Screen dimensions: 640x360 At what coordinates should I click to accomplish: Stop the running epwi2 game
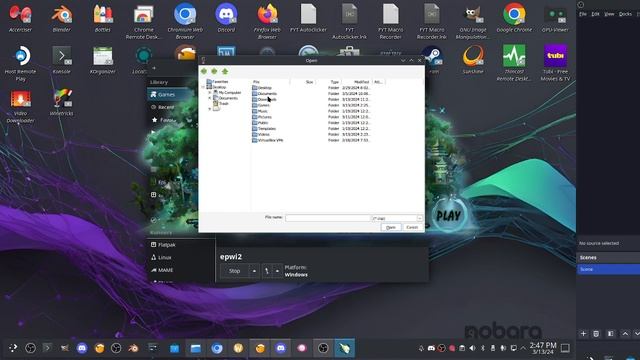(x=234, y=271)
